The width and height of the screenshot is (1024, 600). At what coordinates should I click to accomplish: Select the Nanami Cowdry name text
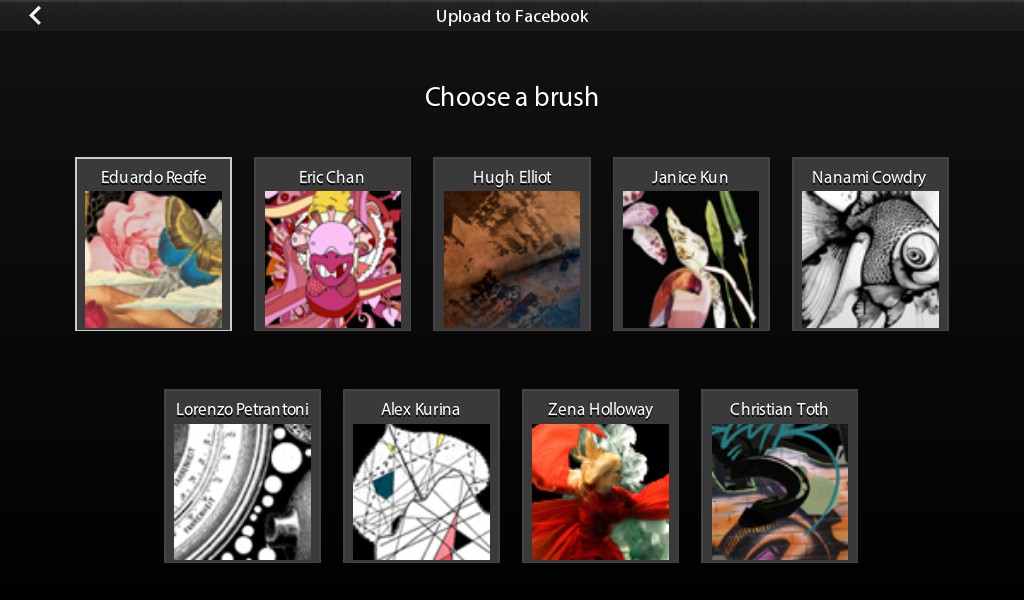pyautogui.click(x=869, y=178)
